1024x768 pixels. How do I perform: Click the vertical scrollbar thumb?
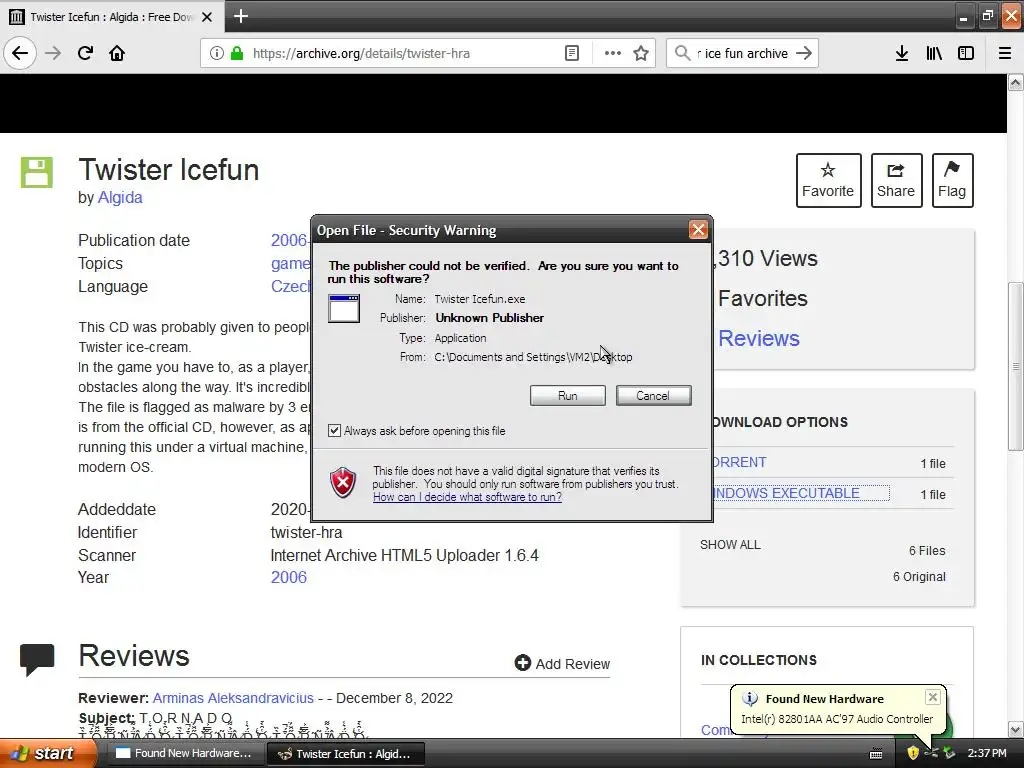point(1016,366)
